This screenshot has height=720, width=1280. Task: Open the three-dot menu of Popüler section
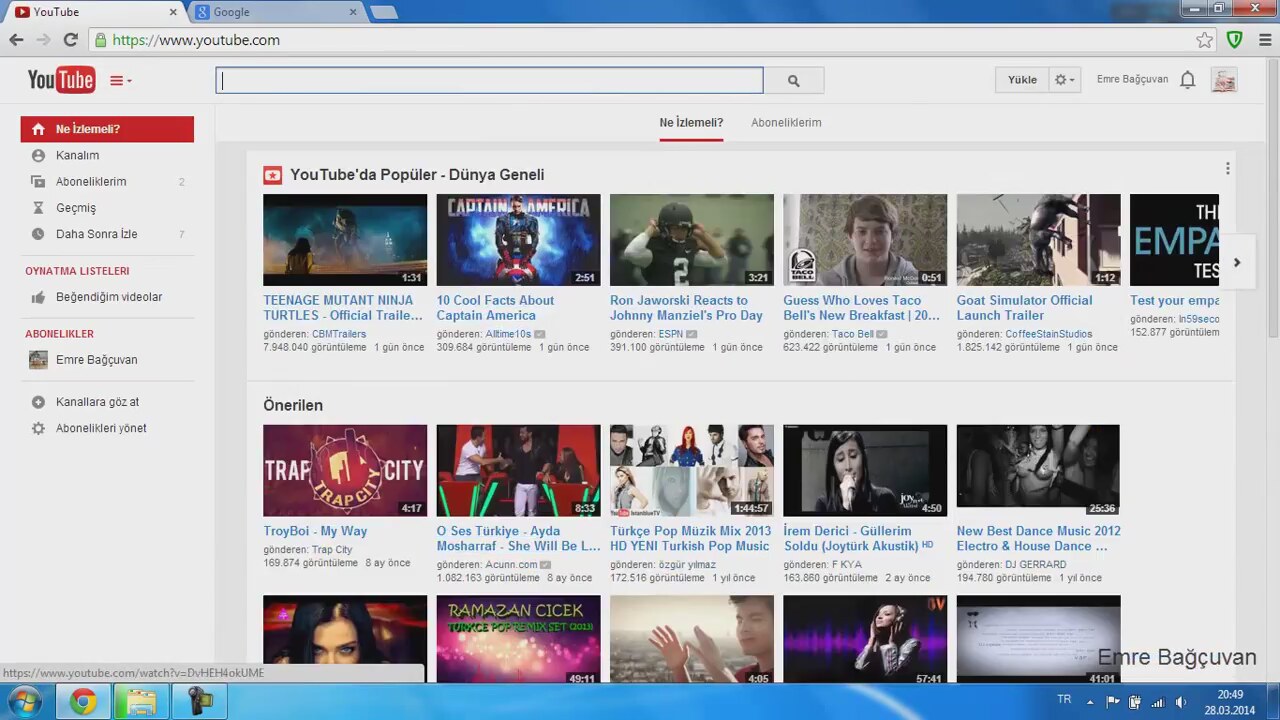tap(1227, 169)
